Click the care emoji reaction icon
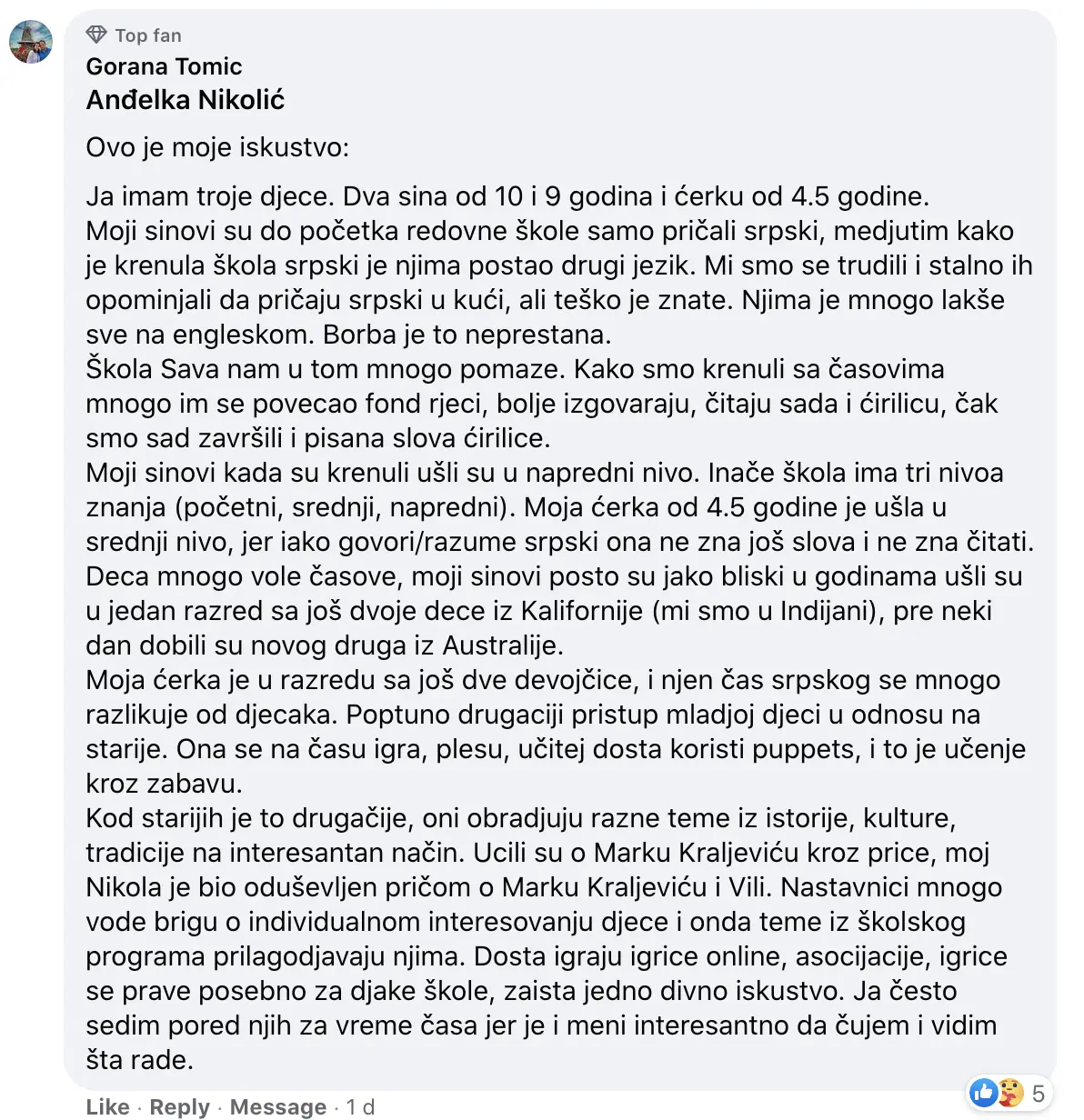Image resolution: width=1084 pixels, height=1120 pixels. tap(1010, 1092)
